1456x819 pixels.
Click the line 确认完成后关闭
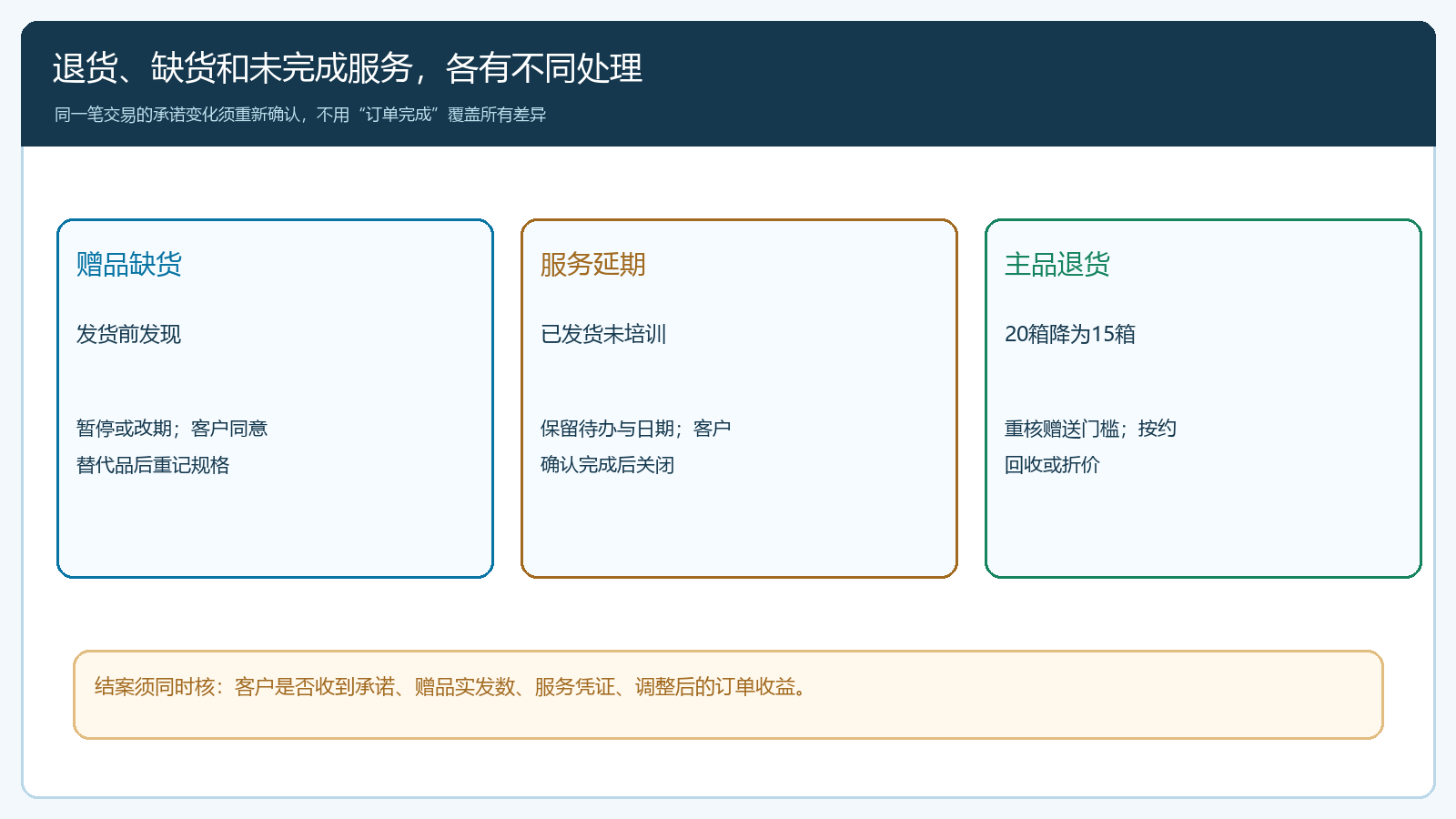pos(607,465)
